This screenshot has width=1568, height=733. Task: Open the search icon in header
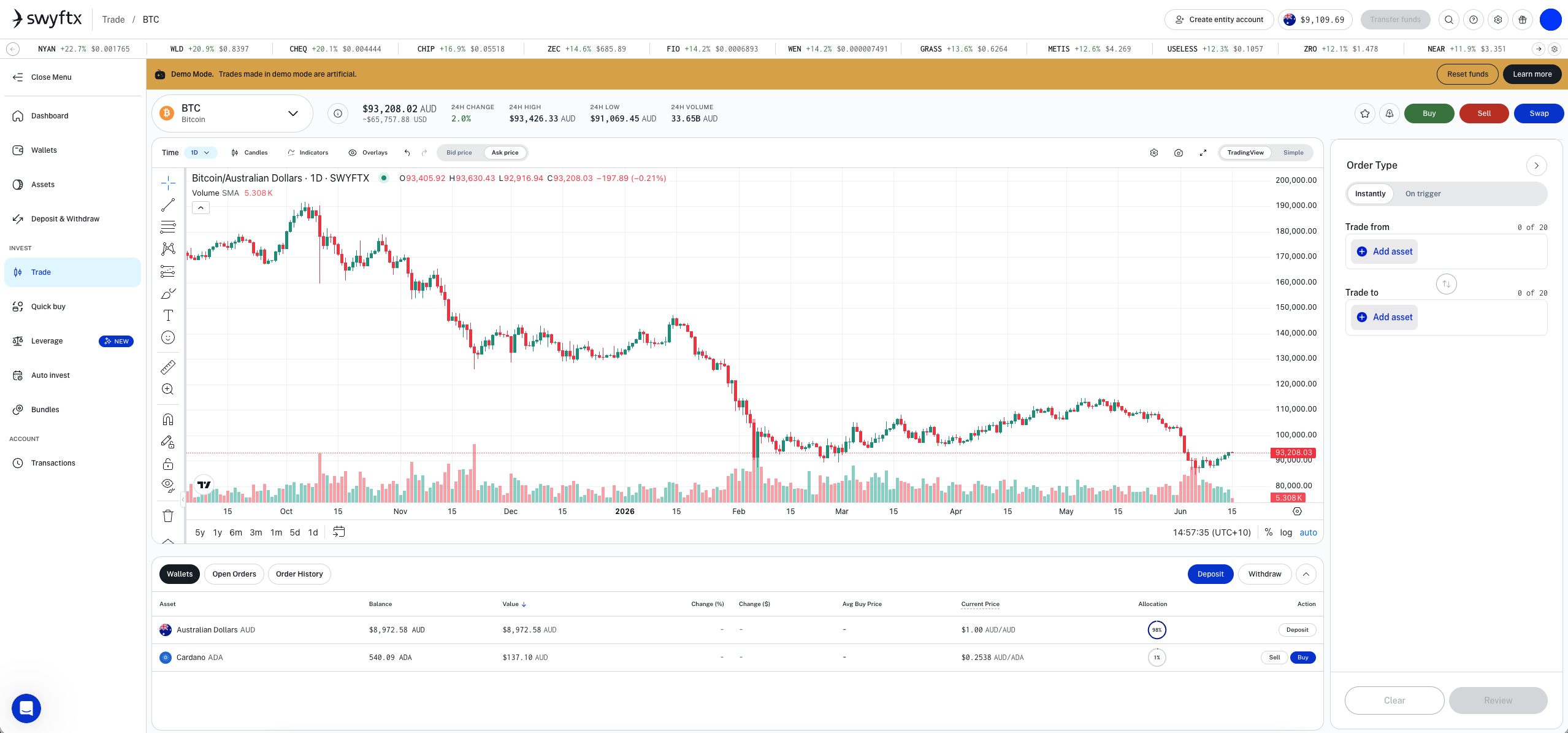pos(1449,20)
